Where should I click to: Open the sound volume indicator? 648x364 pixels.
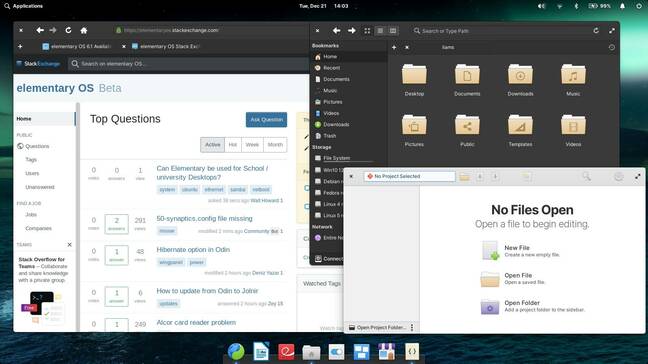click(541, 6)
